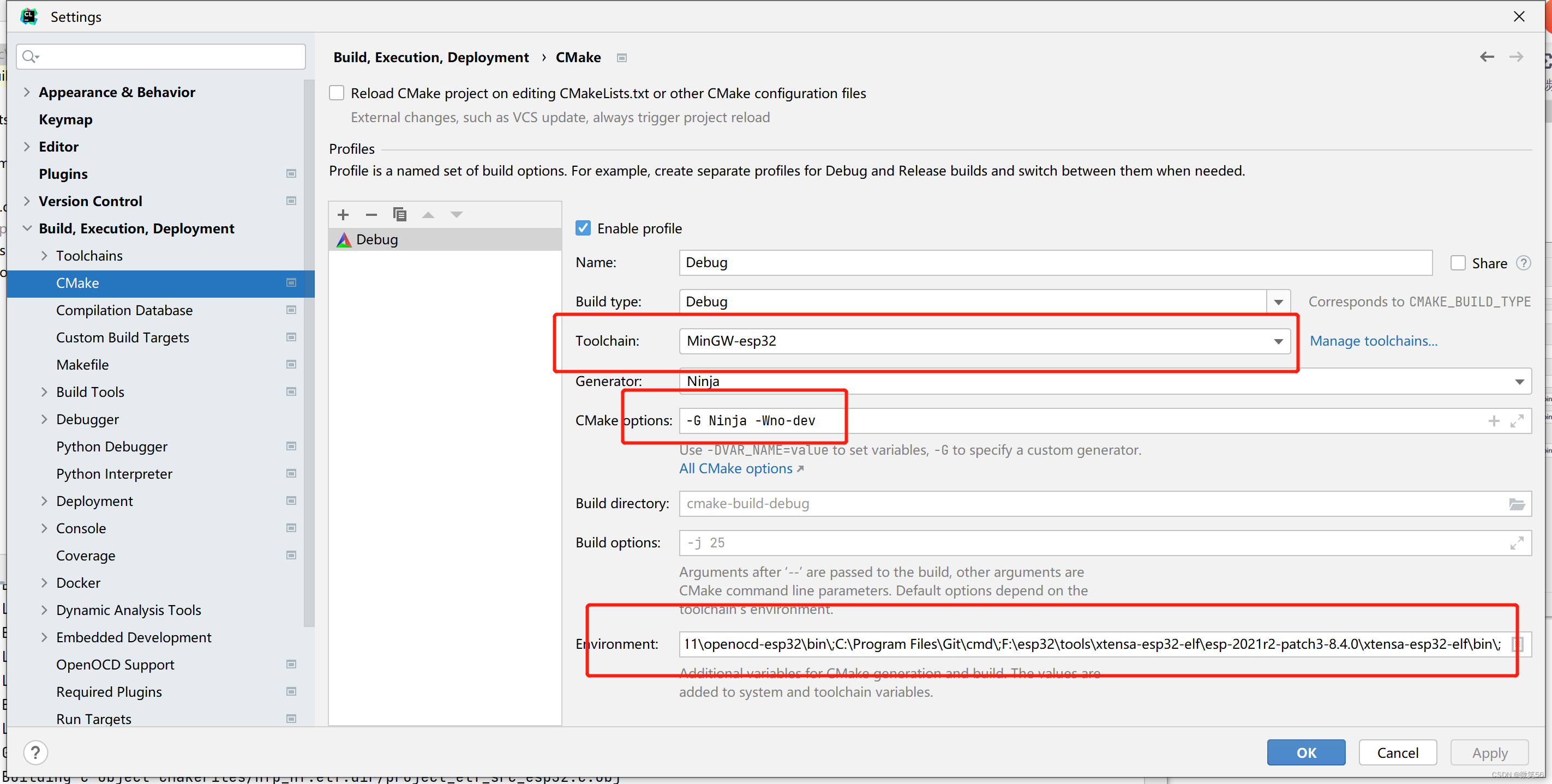This screenshot has width=1552, height=784.
Task: Click project-level icon next to Version Control
Action: point(291,201)
